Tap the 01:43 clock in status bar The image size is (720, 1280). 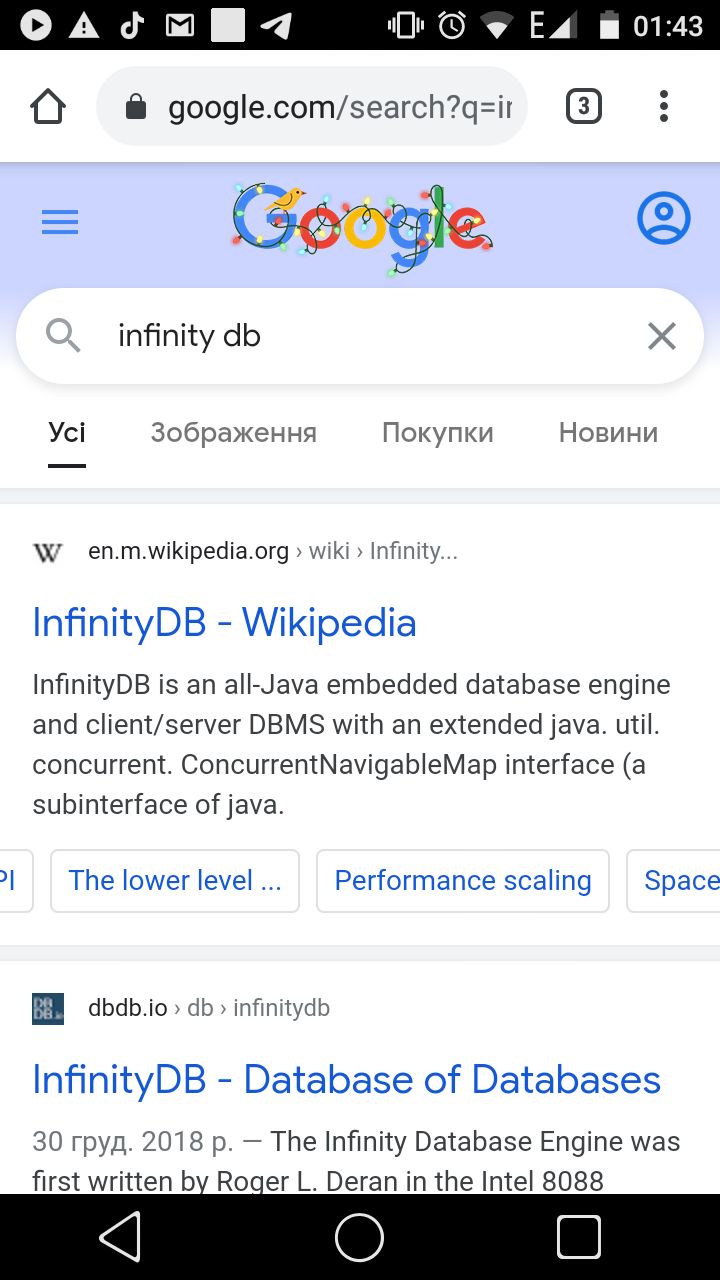tap(668, 25)
